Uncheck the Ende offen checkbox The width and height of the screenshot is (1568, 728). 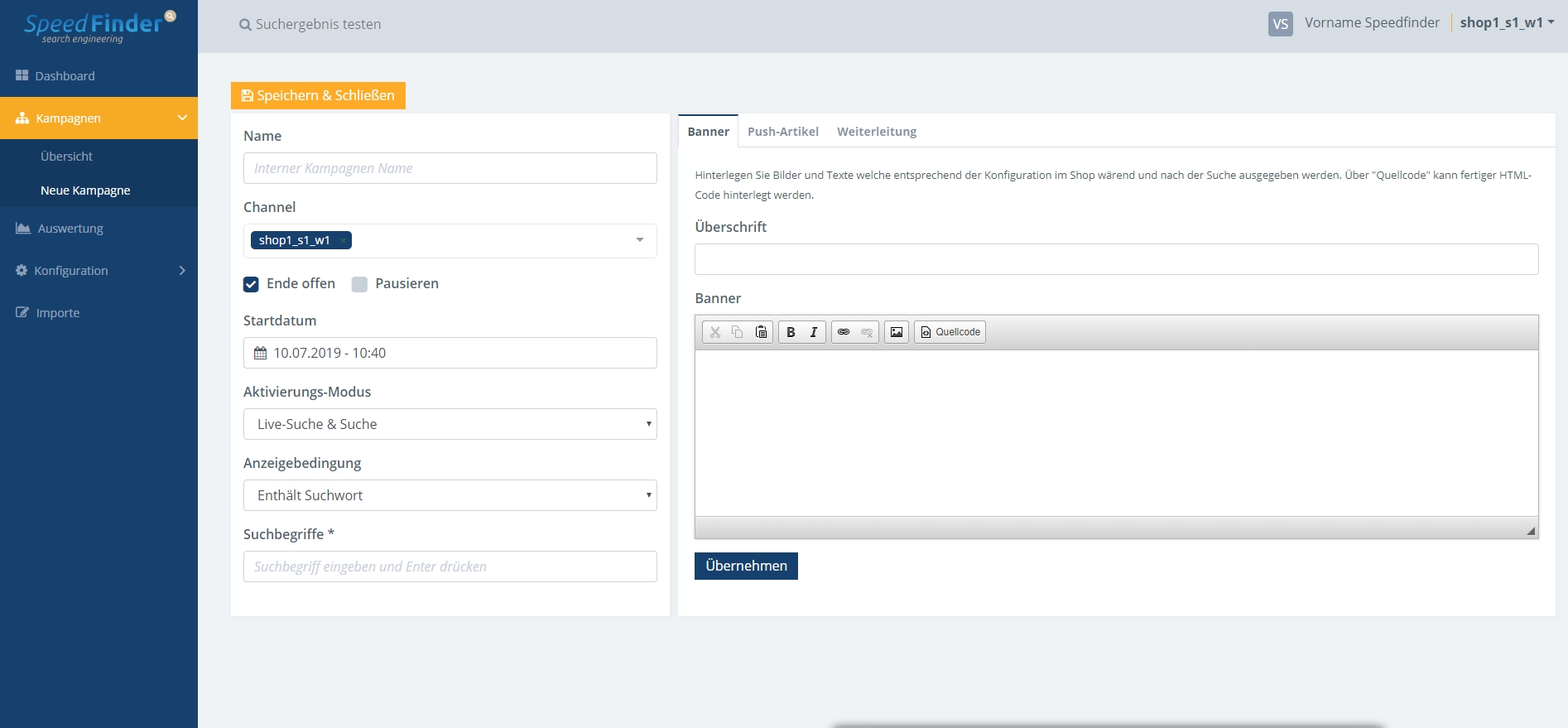pos(251,284)
